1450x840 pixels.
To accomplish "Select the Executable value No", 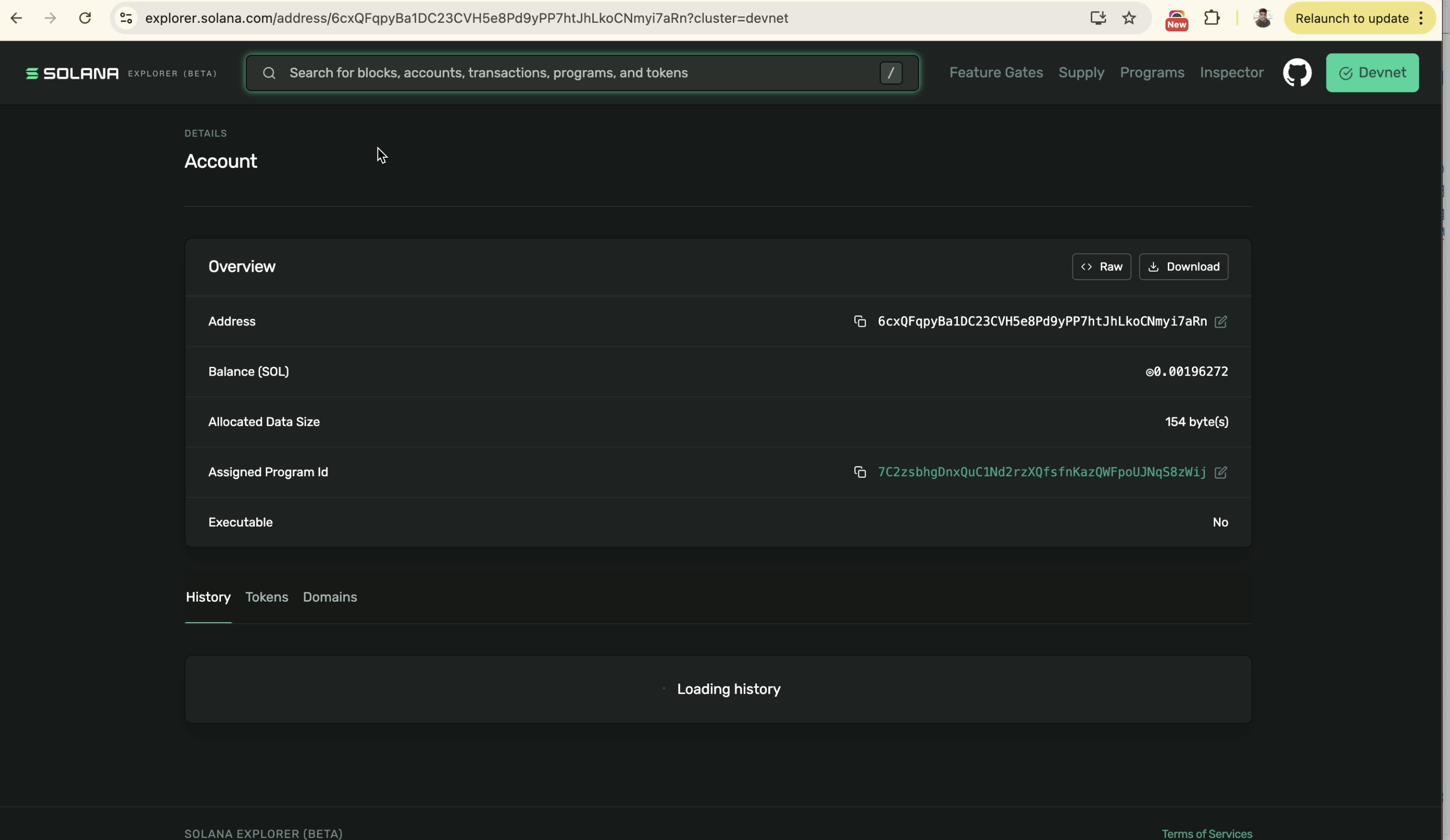I will 1220,522.
